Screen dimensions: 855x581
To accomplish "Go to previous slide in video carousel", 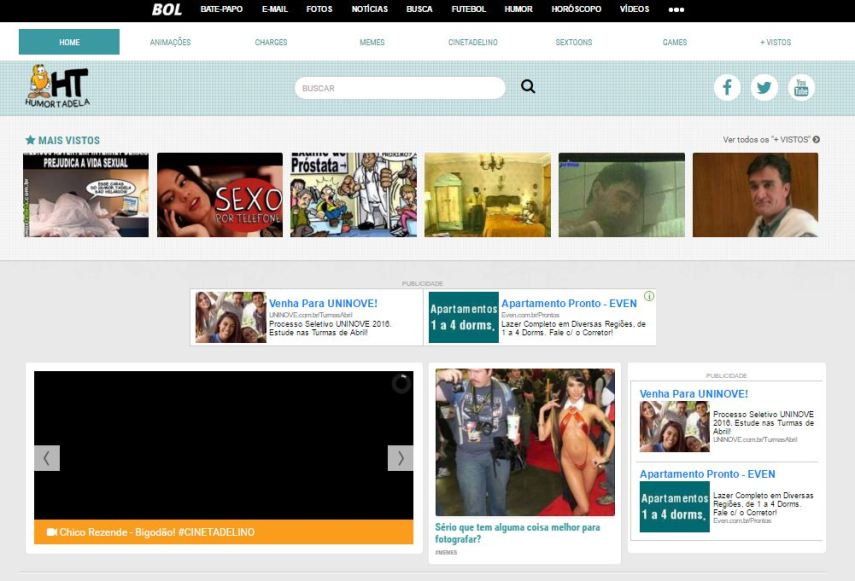I will (47, 458).
